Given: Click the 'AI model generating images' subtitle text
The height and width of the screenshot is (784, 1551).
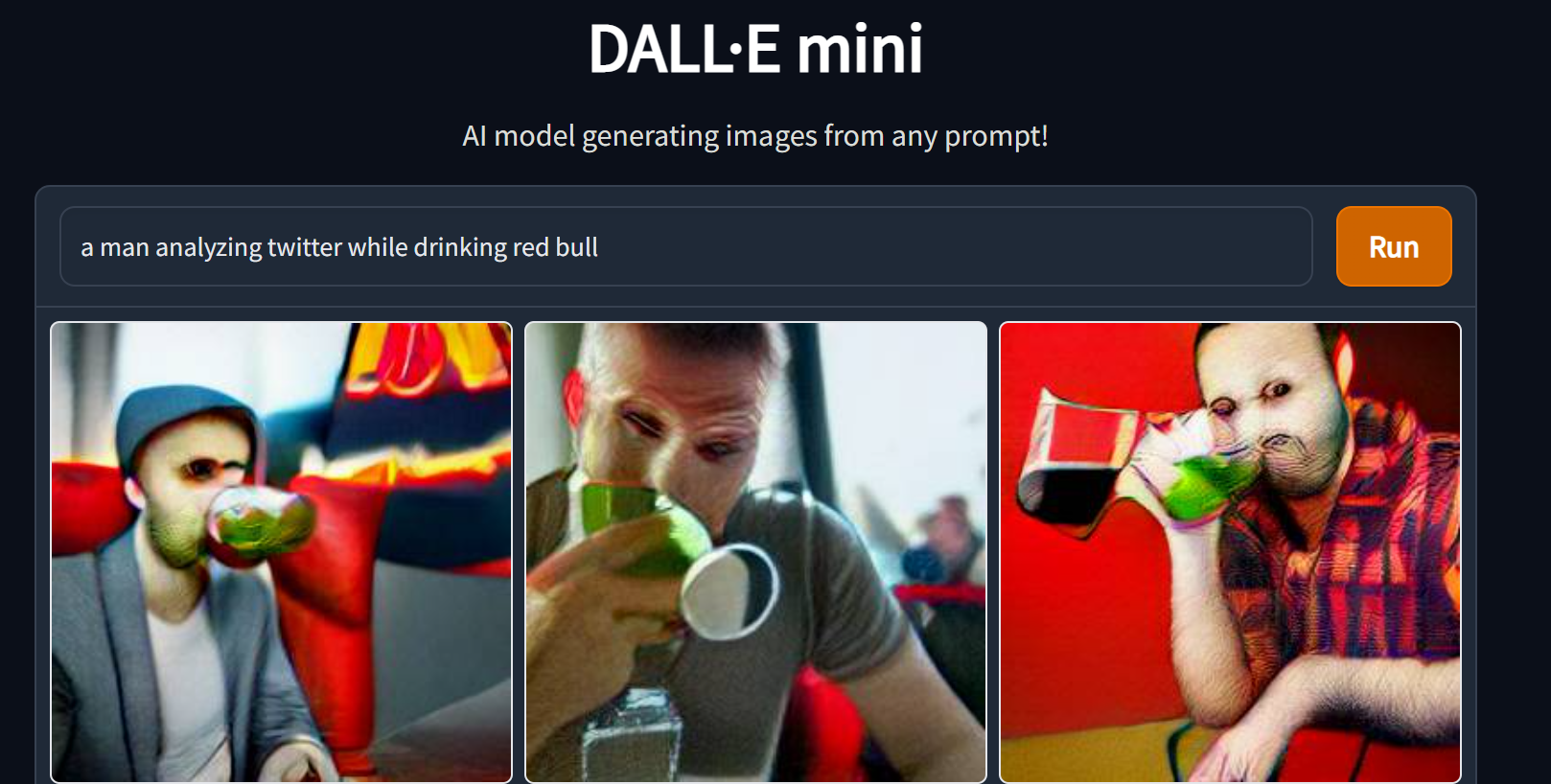Looking at the screenshot, I should pyautogui.click(x=755, y=136).
